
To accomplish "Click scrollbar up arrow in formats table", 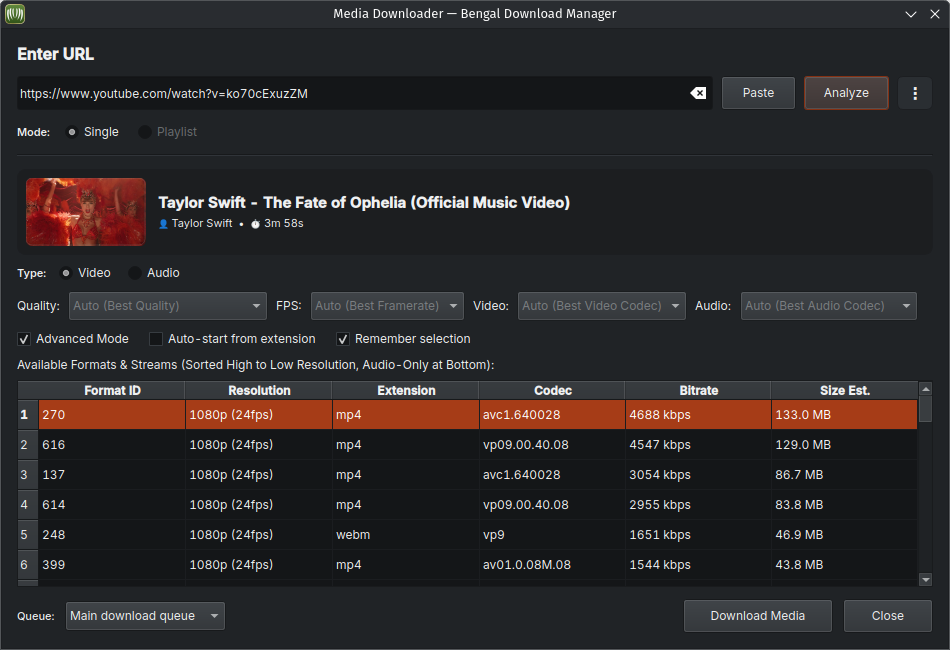I will [x=925, y=389].
